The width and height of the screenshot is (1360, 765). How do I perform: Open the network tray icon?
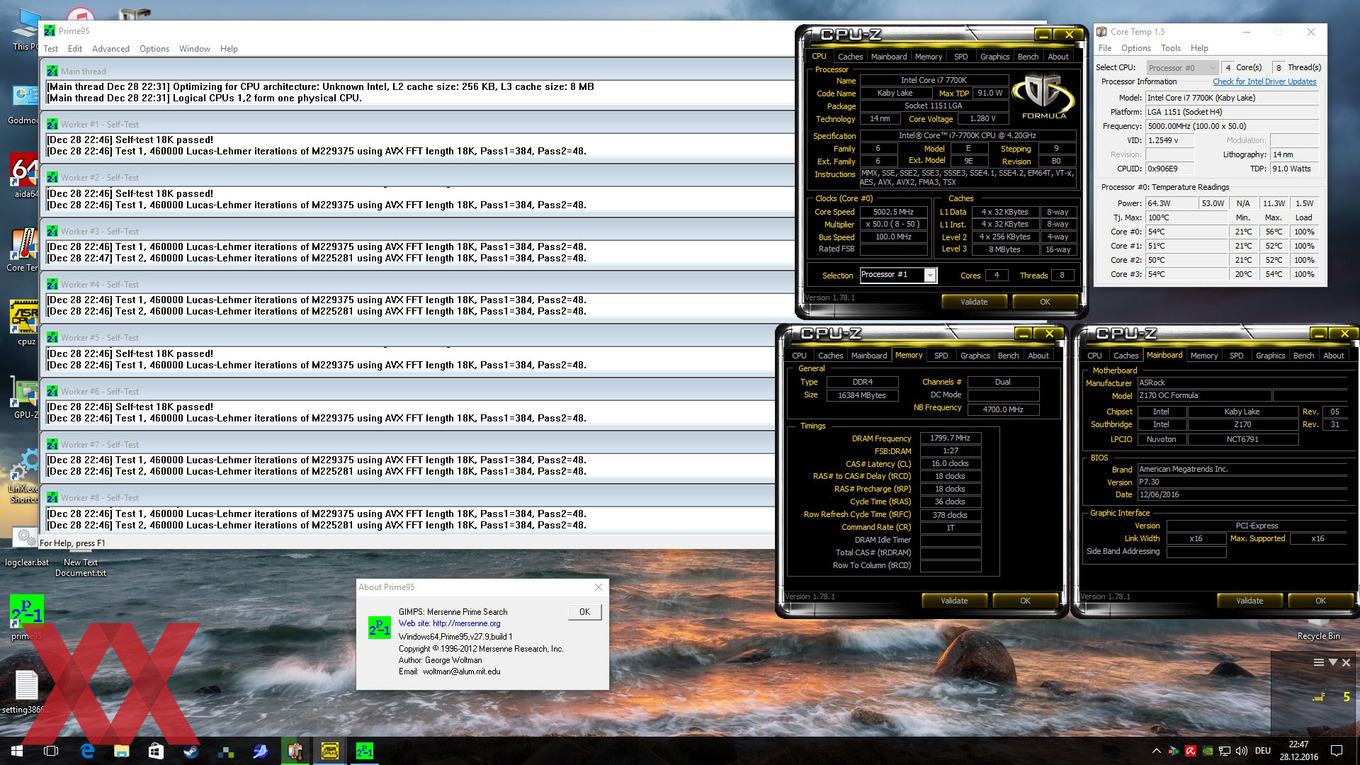1224,750
